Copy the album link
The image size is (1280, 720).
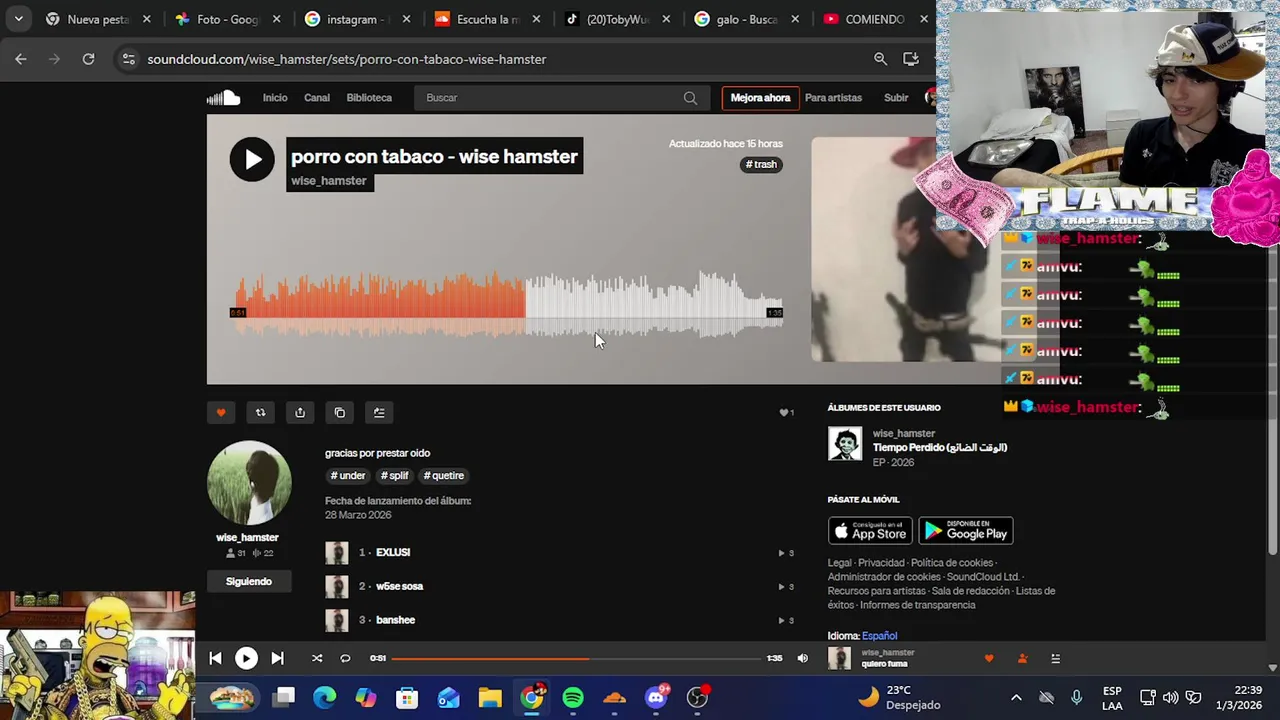point(340,412)
